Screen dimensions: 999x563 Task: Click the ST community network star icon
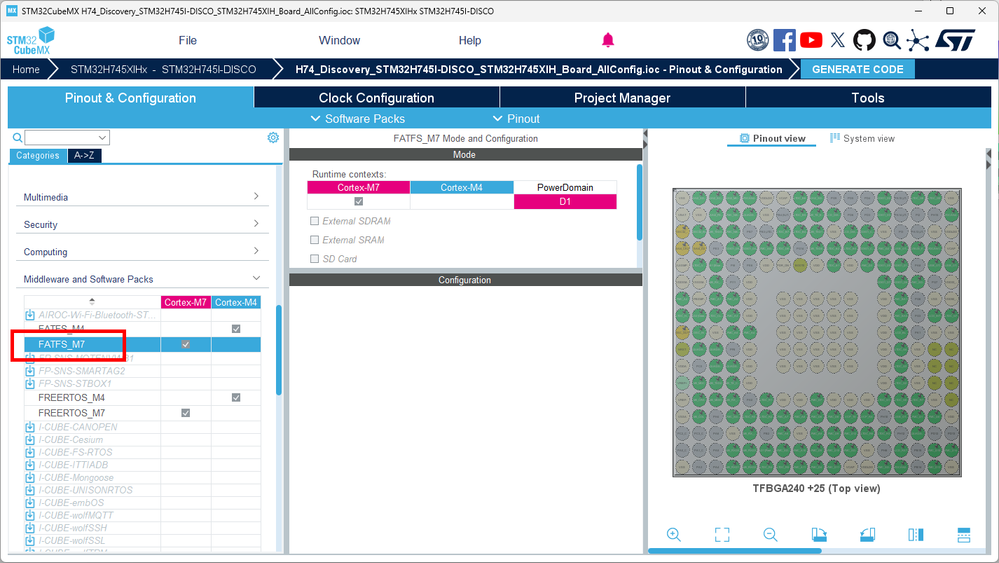917,40
